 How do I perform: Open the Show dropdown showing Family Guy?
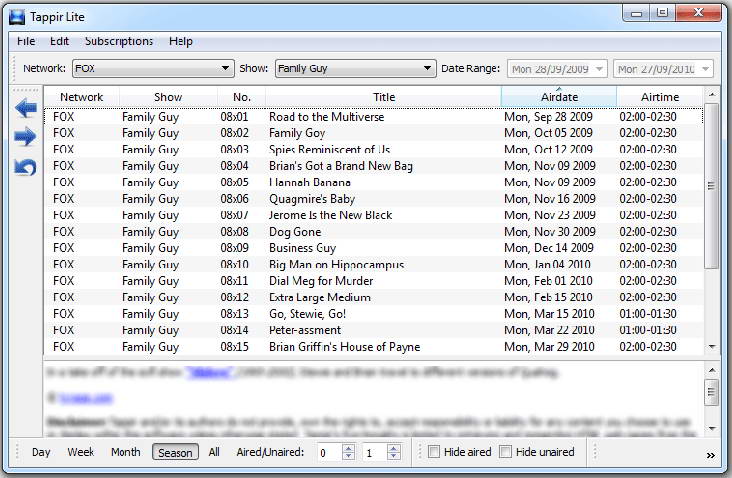click(x=355, y=68)
